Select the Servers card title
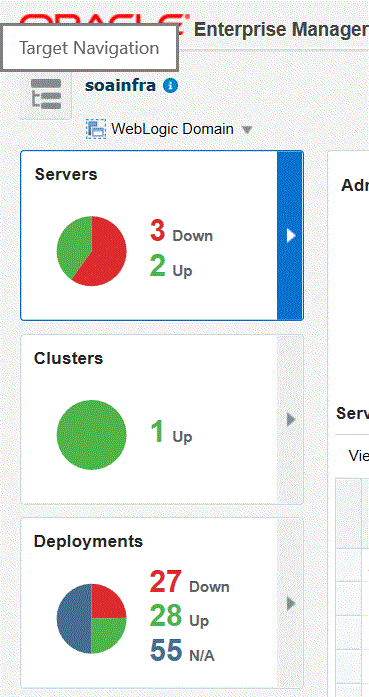This screenshot has width=369, height=697. (x=66, y=174)
